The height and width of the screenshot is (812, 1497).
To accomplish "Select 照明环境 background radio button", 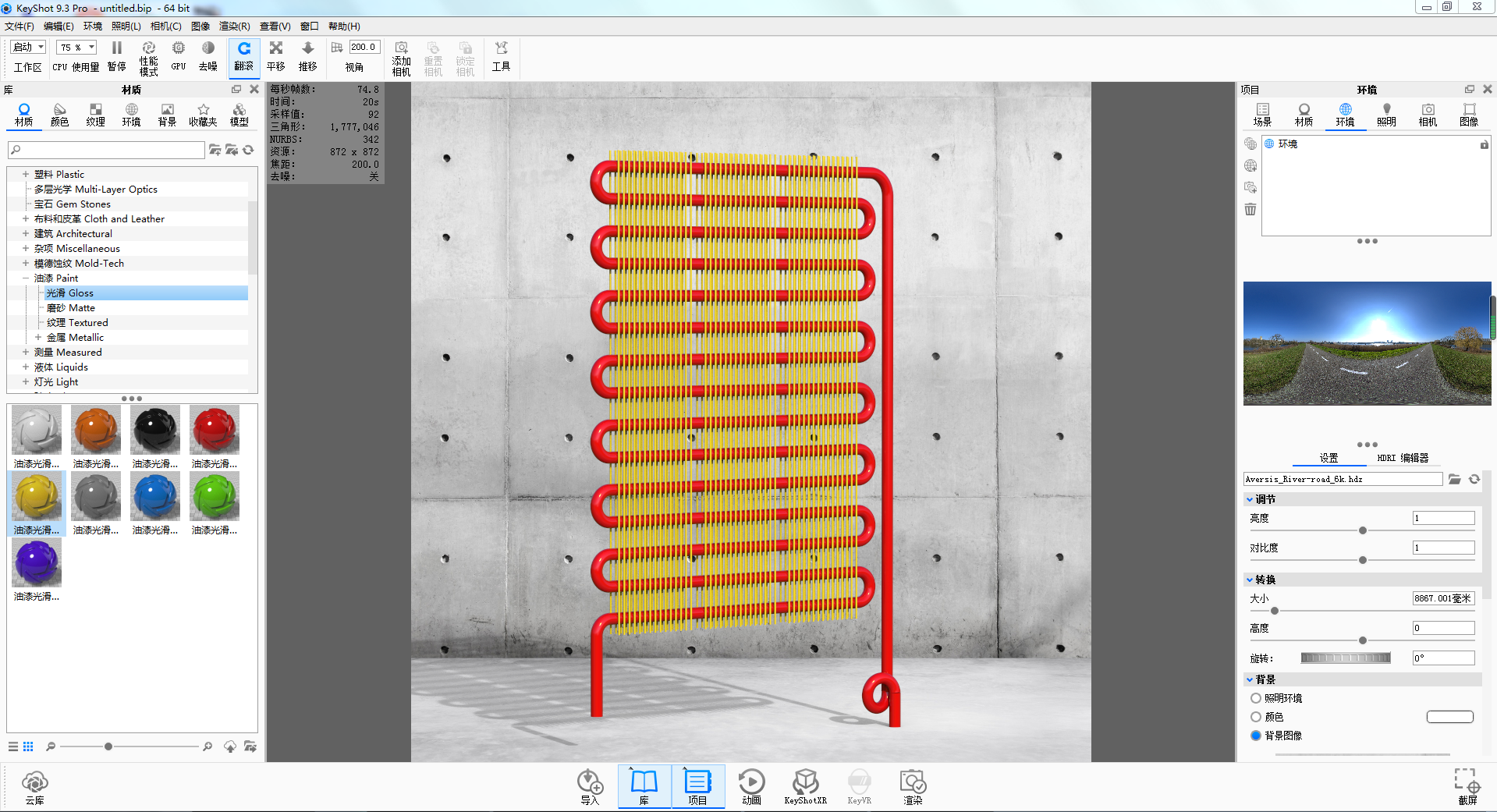I will click(x=1256, y=698).
